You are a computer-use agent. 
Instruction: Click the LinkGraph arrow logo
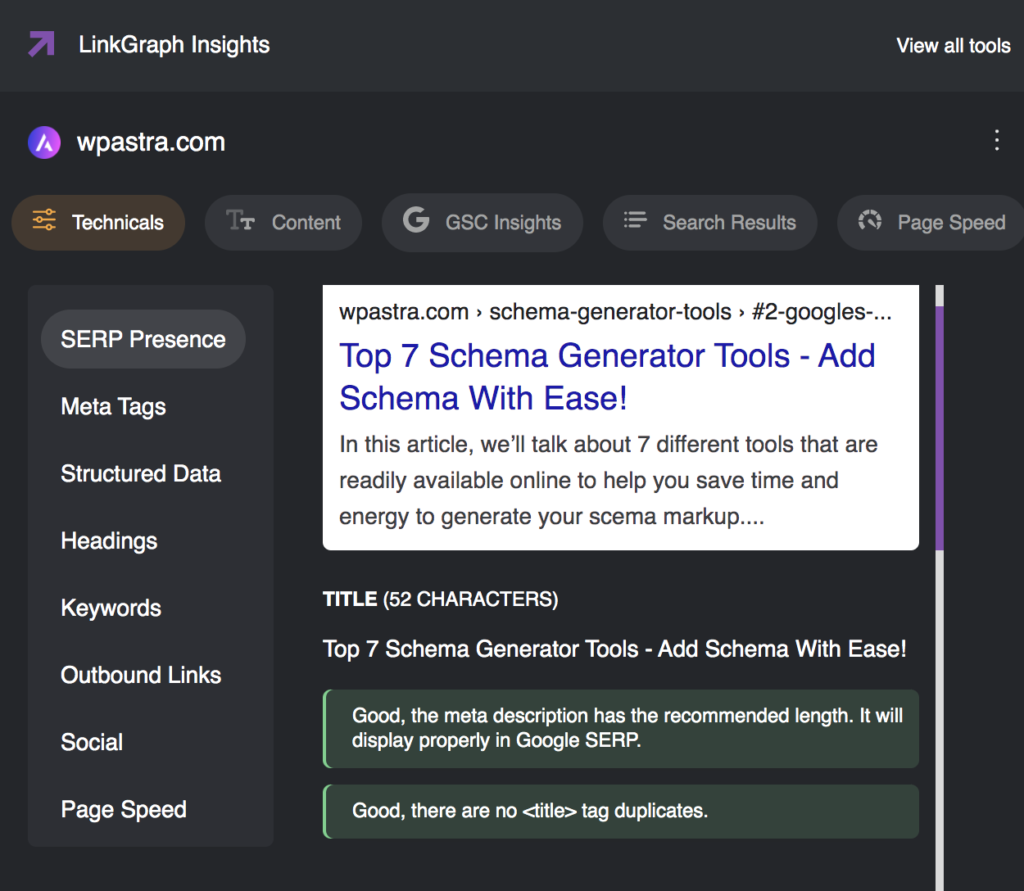click(40, 45)
